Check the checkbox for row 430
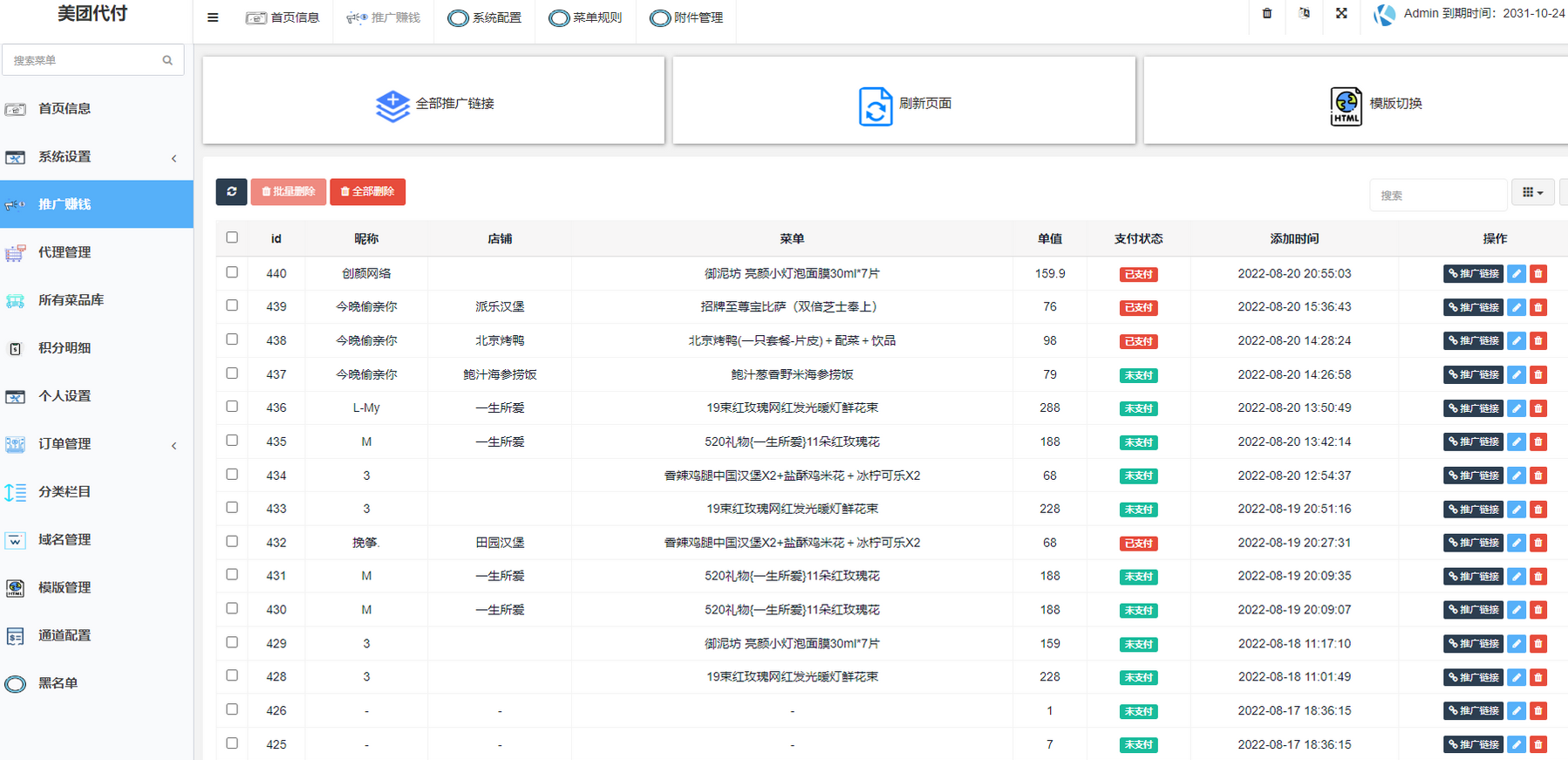Image resolution: width=1568 pixels, height=760 pixels. [232, 608]
